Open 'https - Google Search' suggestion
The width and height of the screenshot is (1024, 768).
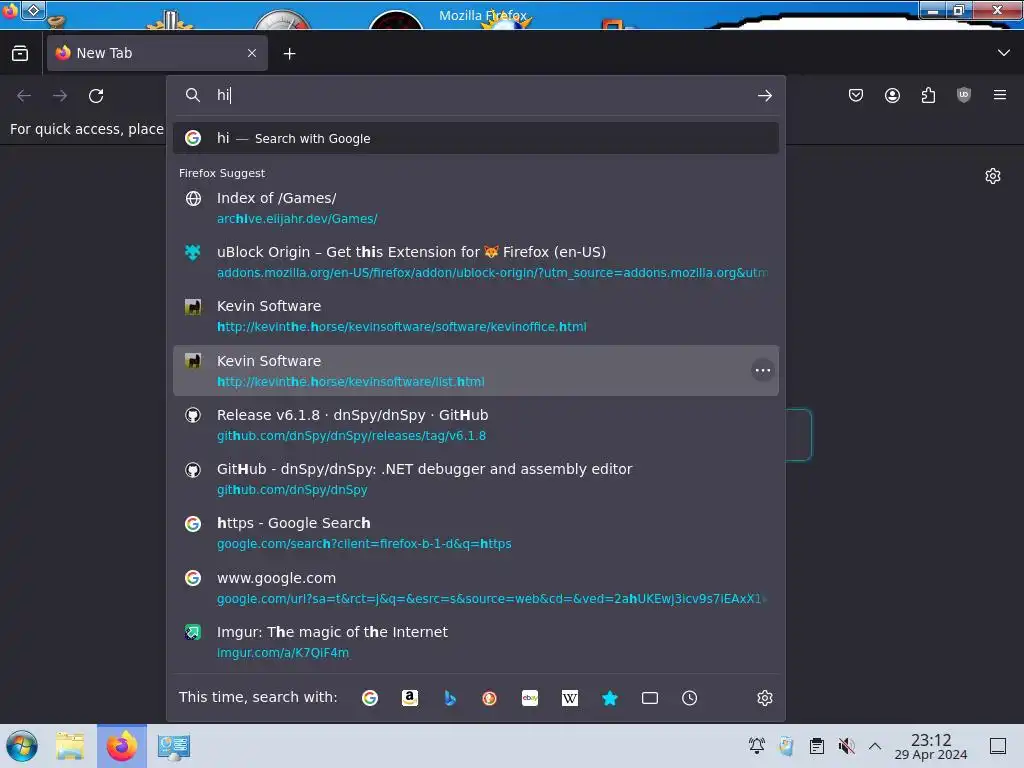tap(475, 533)
